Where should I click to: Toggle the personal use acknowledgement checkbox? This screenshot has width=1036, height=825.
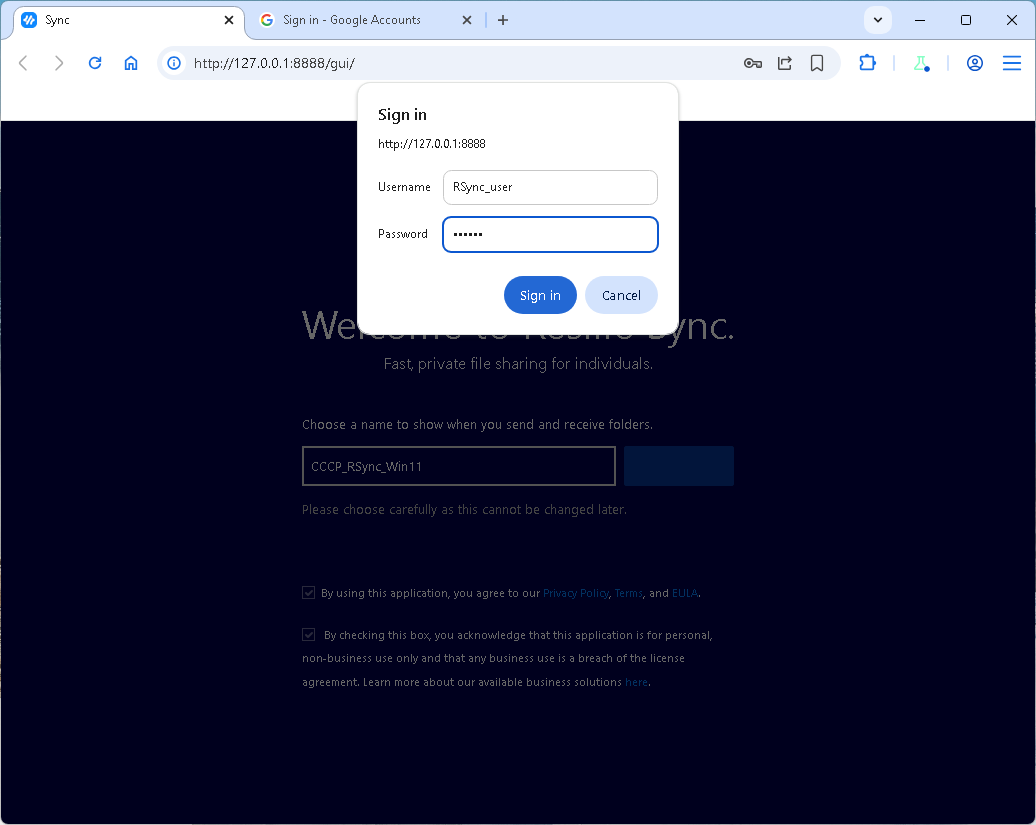309,635
